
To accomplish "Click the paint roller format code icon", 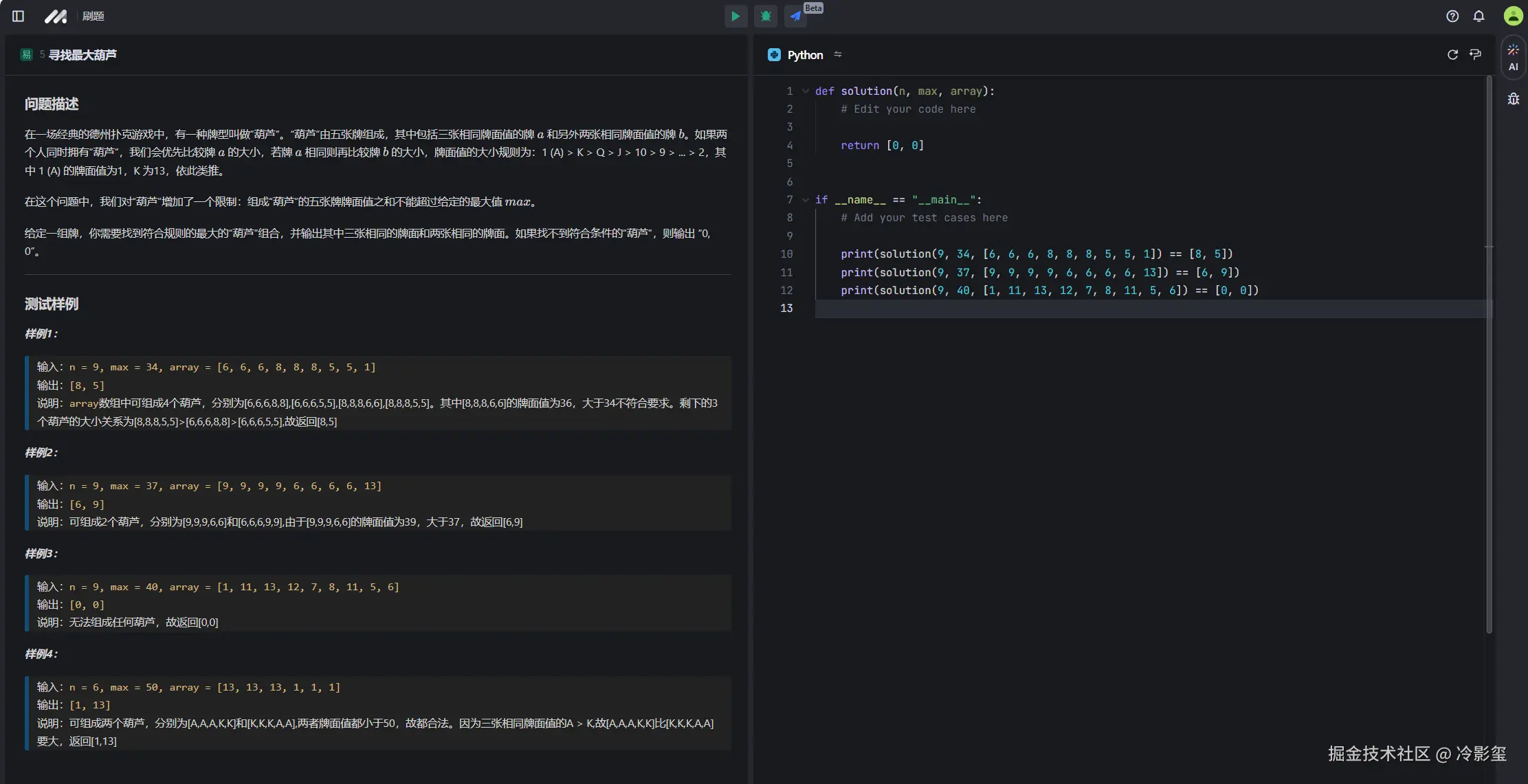I will click(1475, 54).
